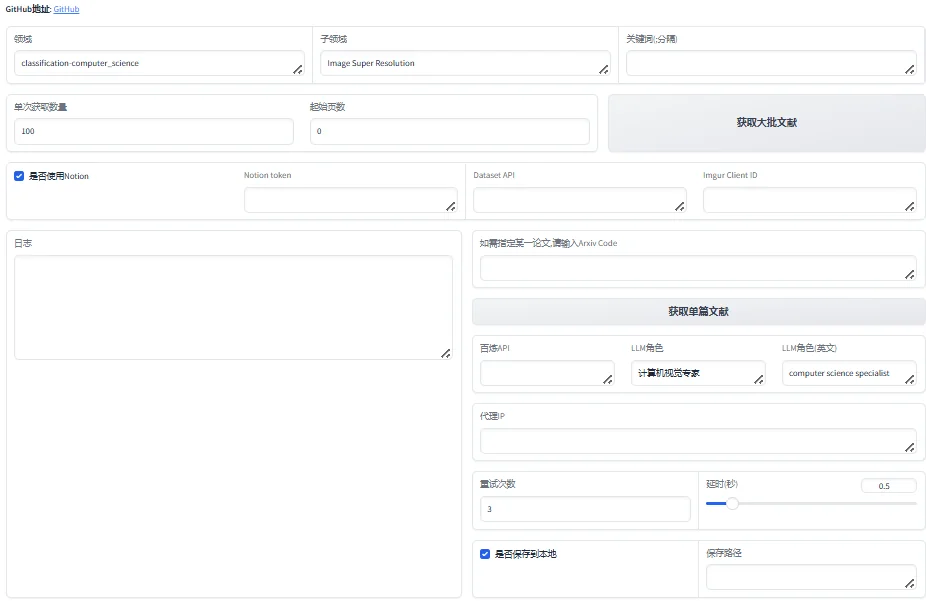Click the Dataset API input field

pyautogui.click(x=580, y=200)
